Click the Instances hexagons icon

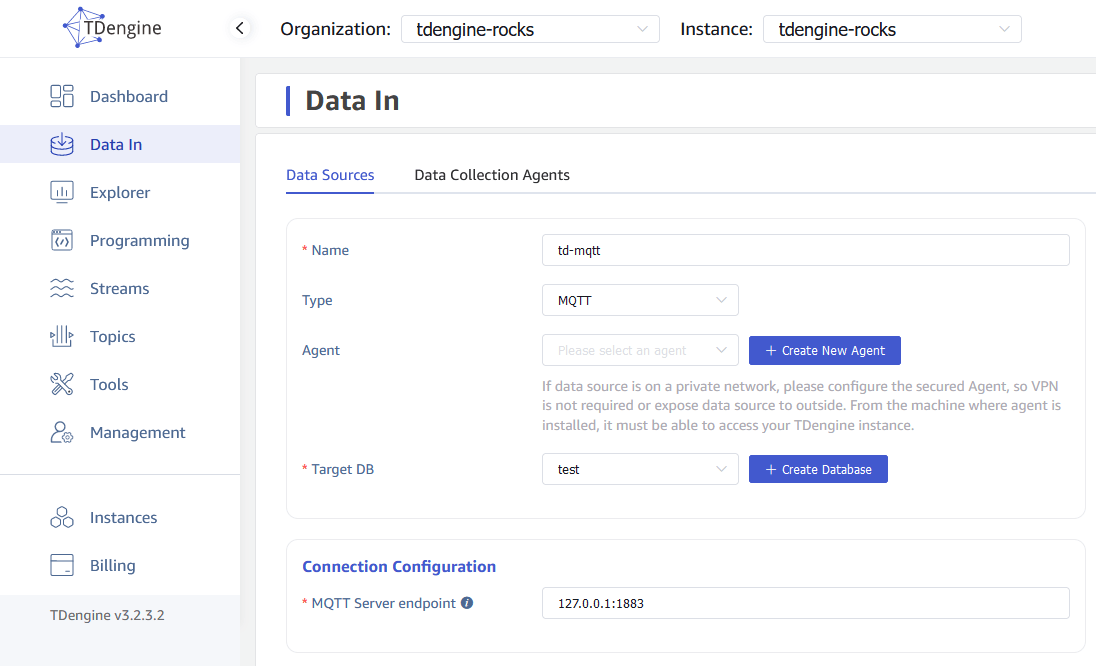tap(62, 517)
